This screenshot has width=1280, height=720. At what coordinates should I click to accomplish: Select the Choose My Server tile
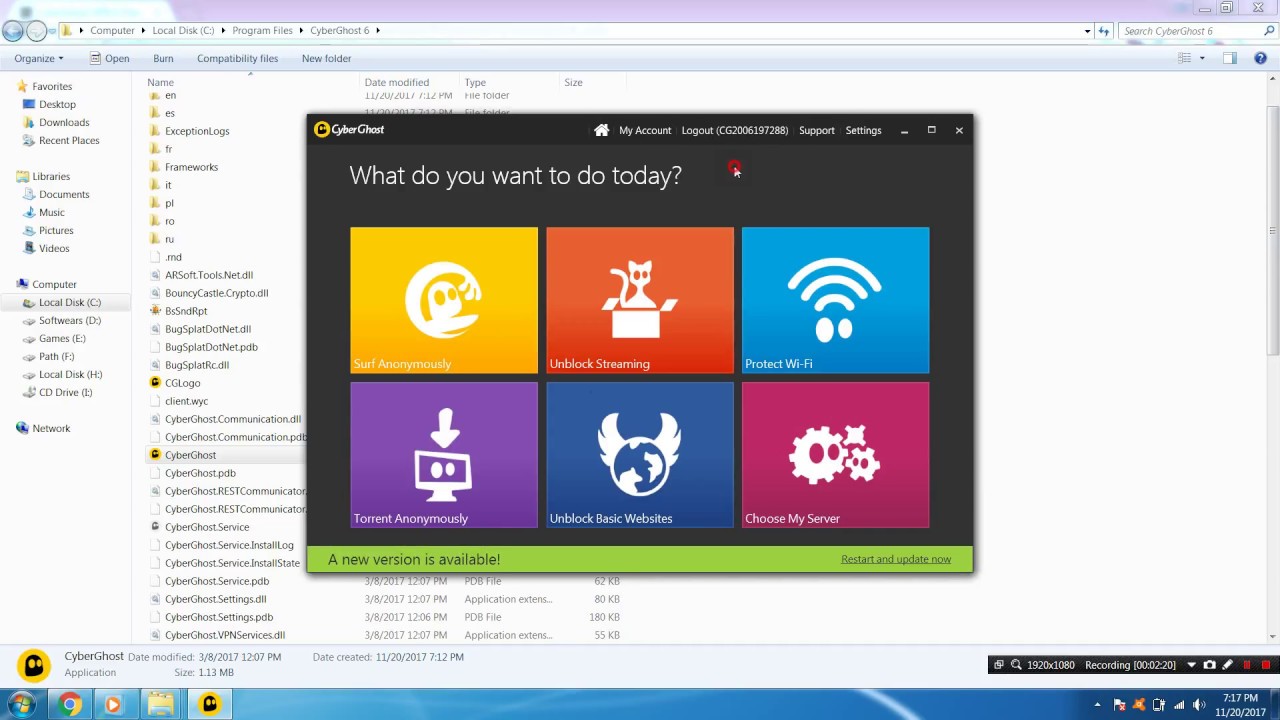835,455
